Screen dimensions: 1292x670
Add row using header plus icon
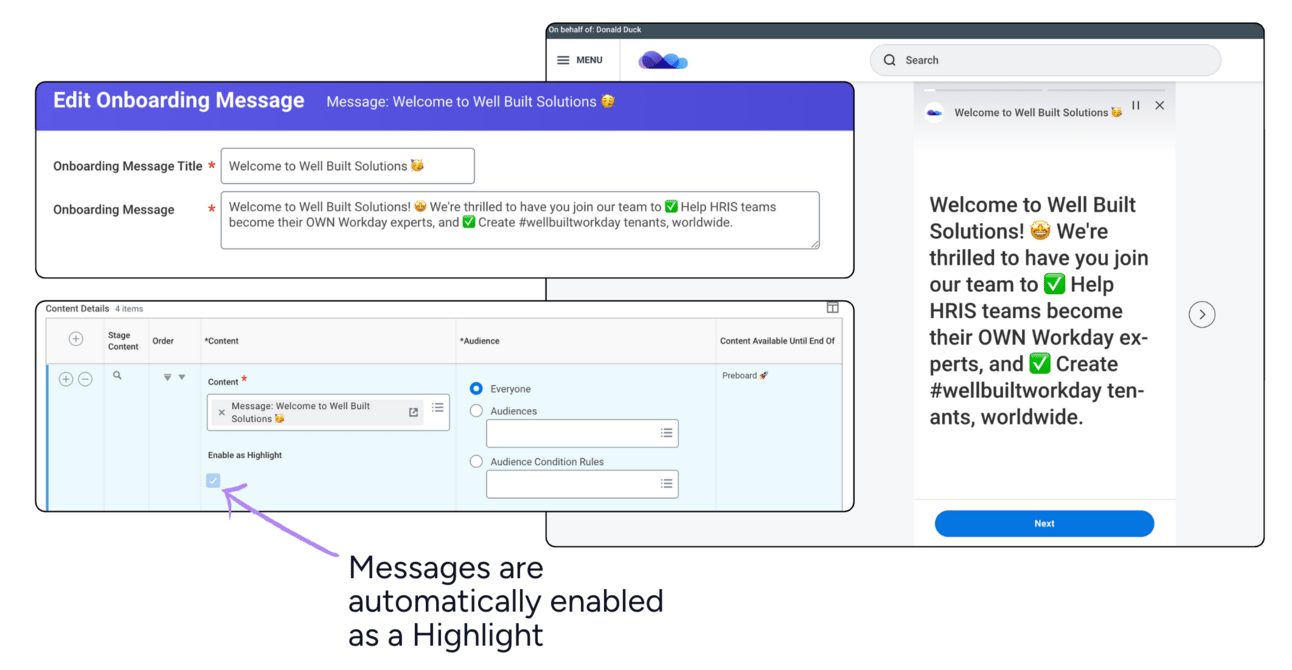(x=75, y=339)
